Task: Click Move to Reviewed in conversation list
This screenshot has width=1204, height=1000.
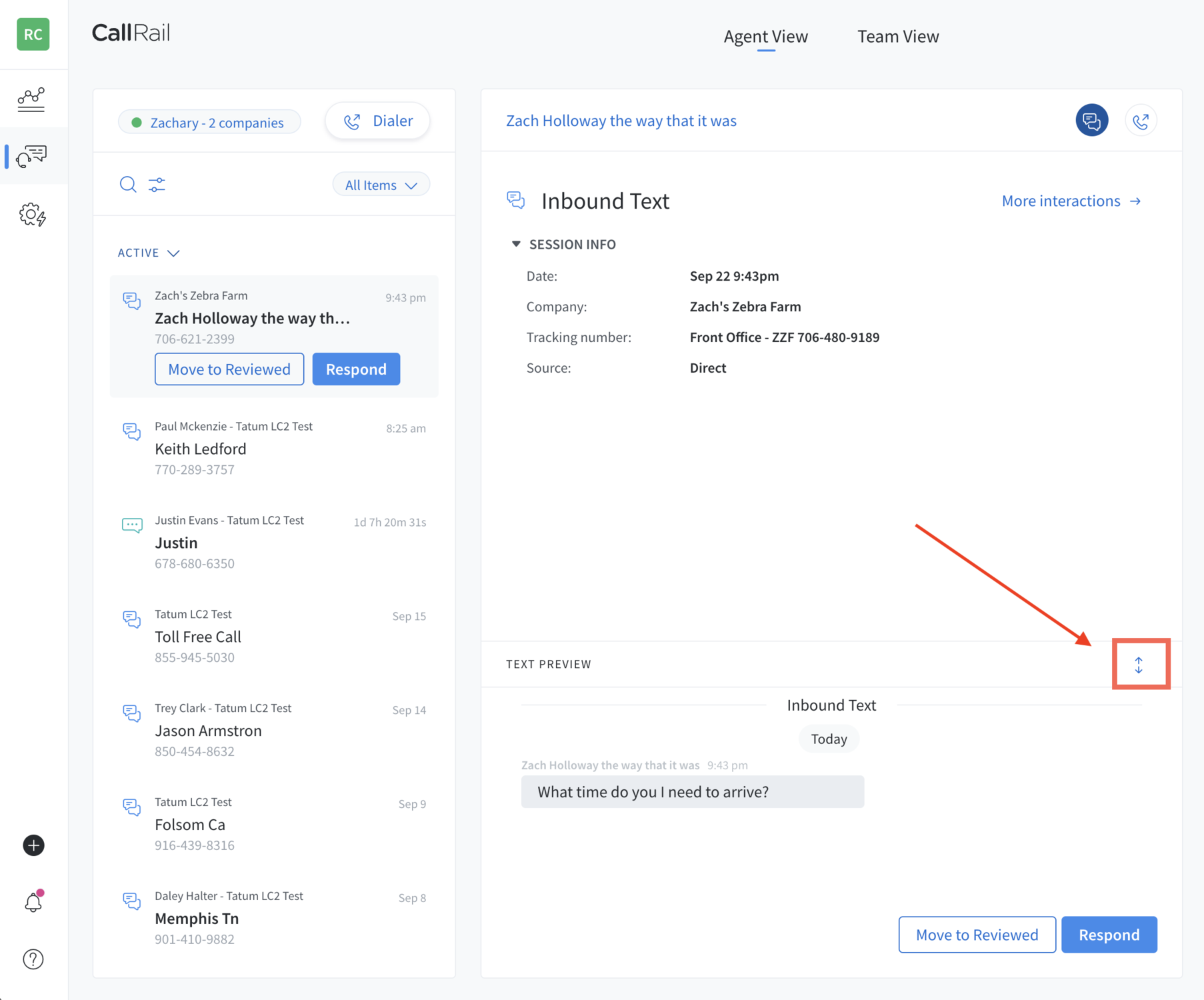Action: [229, 369]
